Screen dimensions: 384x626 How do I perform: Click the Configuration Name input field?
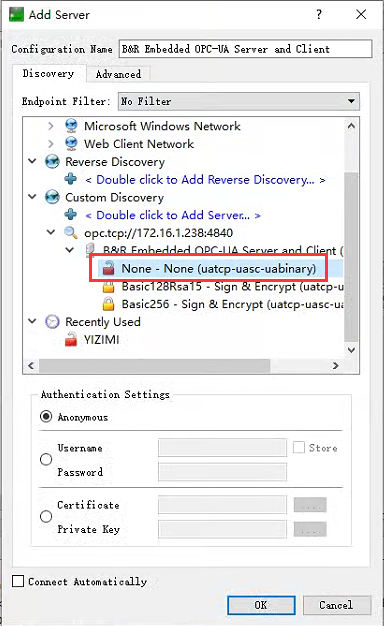(x=245, y=49)
